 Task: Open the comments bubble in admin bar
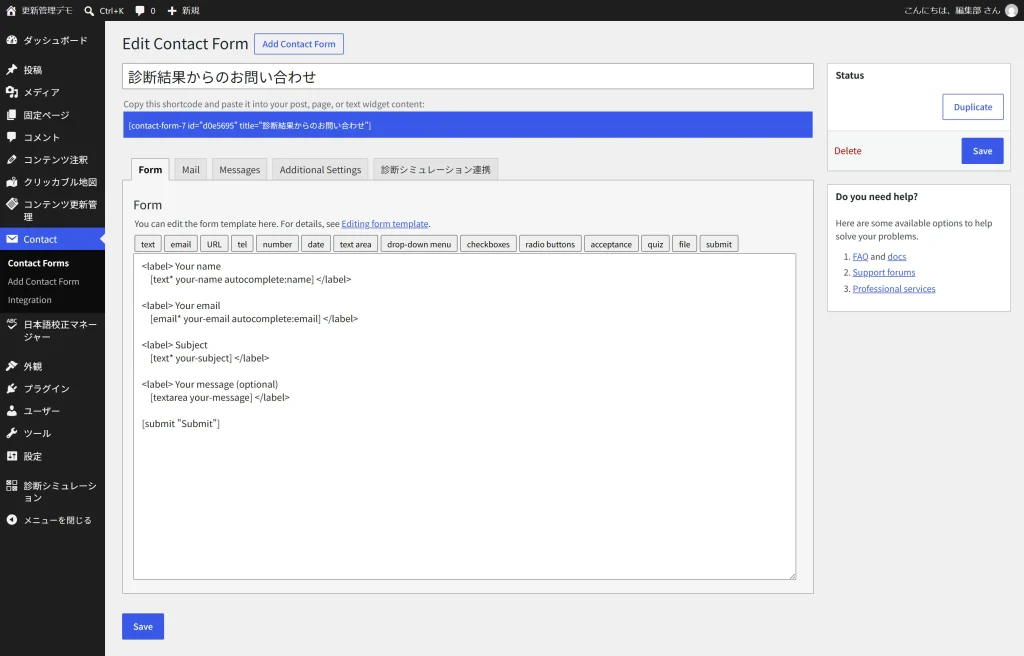click(x=140, y=10)
